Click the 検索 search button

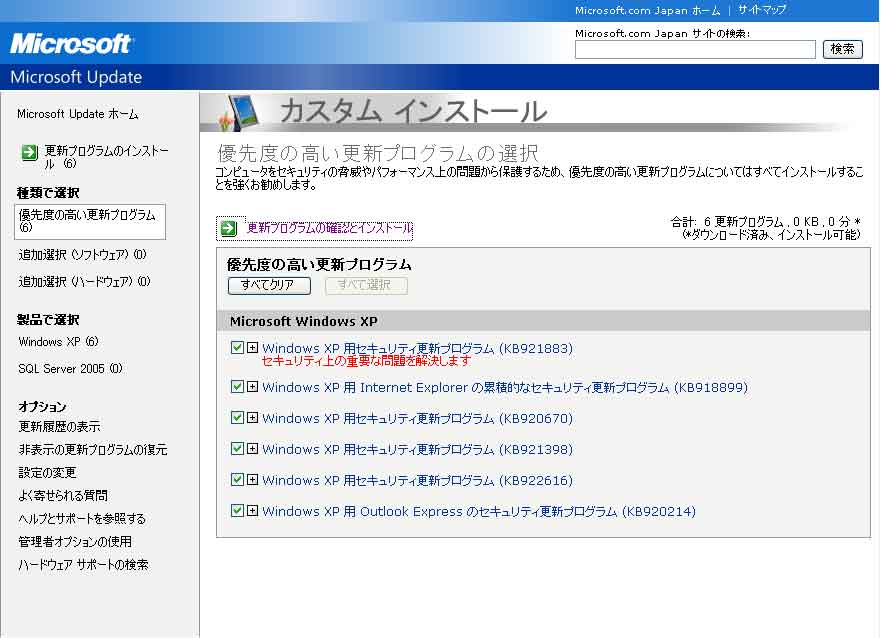click(842, 49)
